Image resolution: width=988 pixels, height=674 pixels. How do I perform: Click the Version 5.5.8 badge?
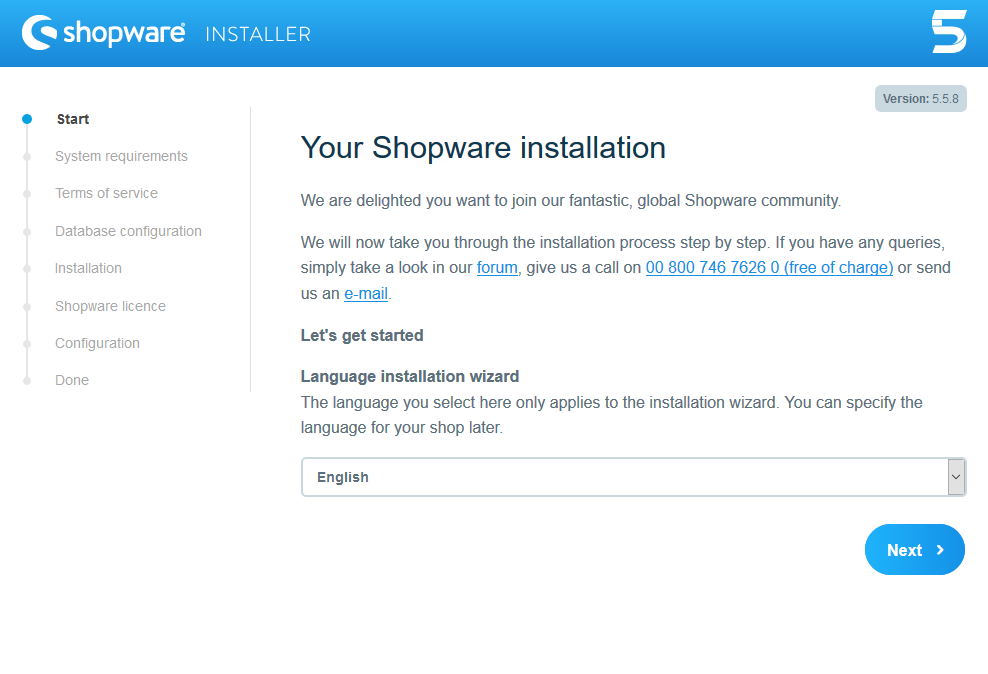[920, 99]
